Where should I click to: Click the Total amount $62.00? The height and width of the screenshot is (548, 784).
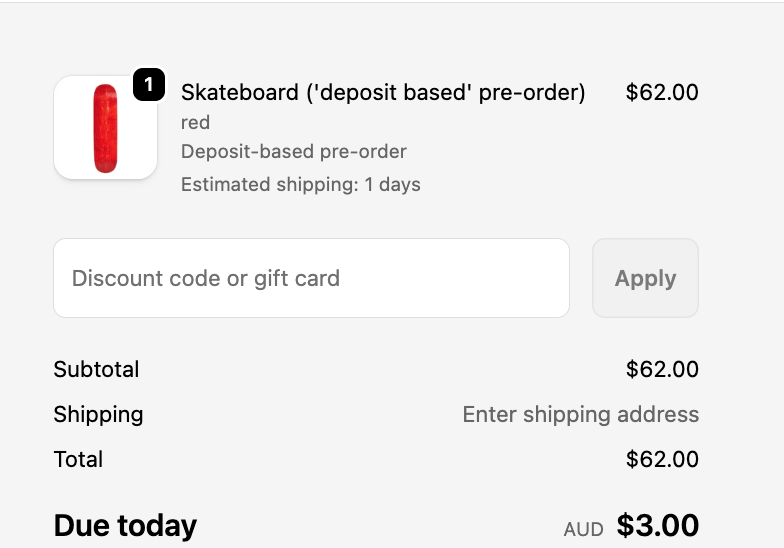661,459
